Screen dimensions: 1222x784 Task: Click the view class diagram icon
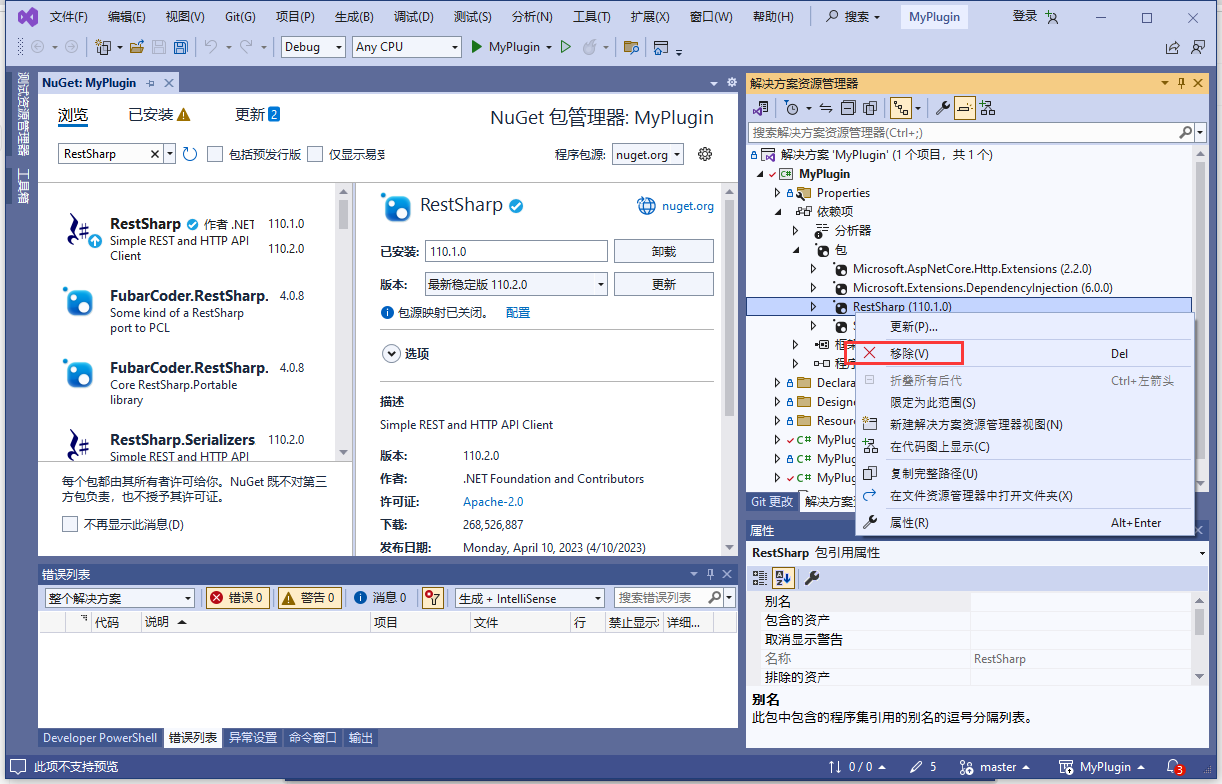987,108
